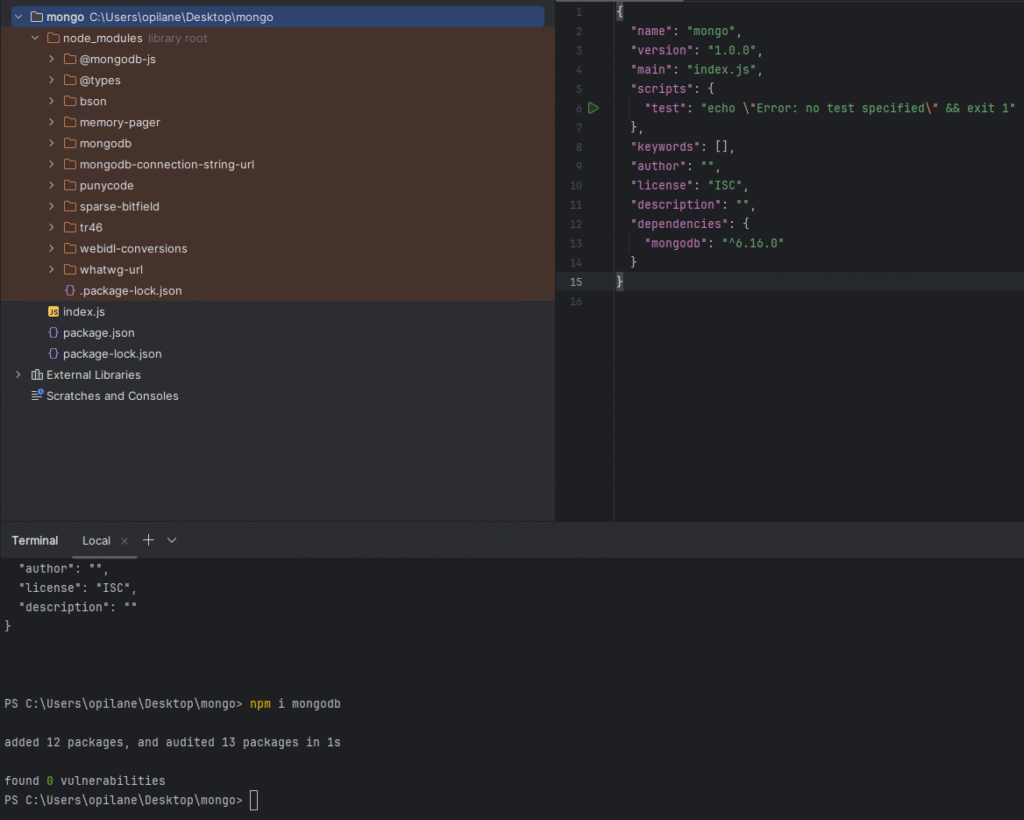Close the Local terminal tab

(124, 541)
